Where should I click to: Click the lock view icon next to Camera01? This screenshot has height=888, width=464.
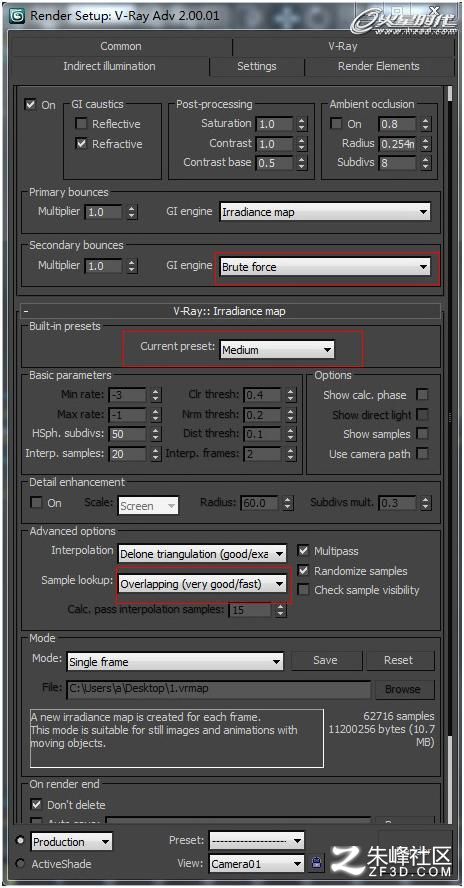pos(317,864)
